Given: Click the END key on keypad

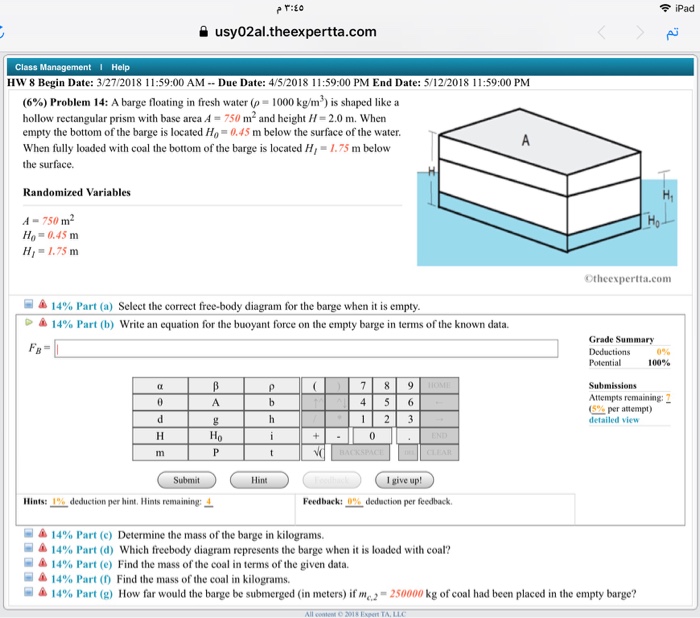Looking at the screenshot, I should (x=439, y=435).
